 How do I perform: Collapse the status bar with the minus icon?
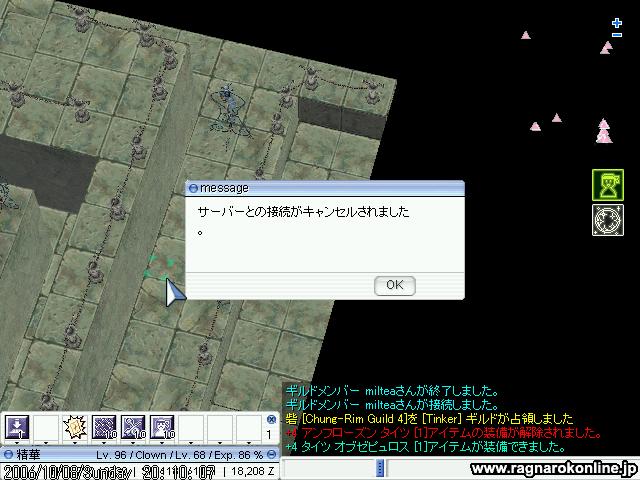click(x=272, y=454)
